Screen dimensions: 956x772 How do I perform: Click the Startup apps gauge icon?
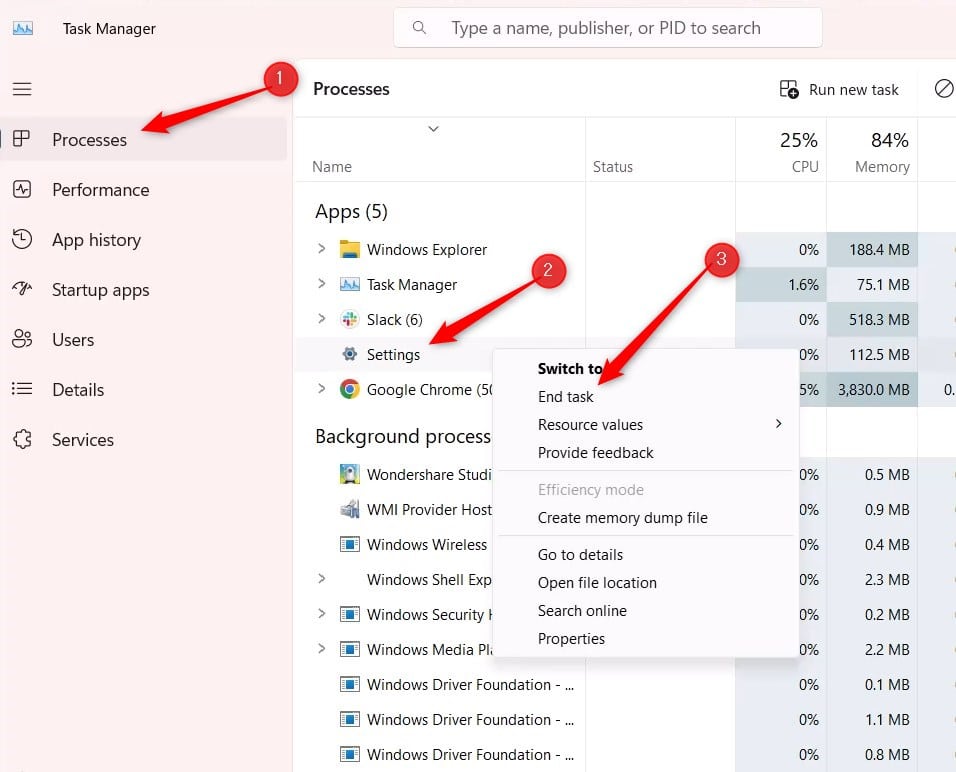[x=22, y=288]
